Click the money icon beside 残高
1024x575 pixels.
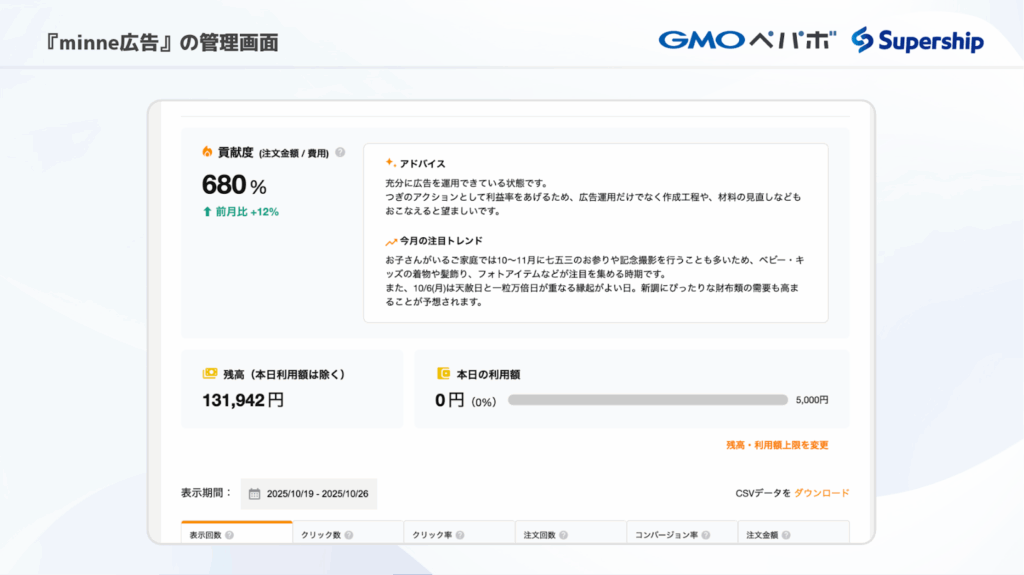pos(209,374)
